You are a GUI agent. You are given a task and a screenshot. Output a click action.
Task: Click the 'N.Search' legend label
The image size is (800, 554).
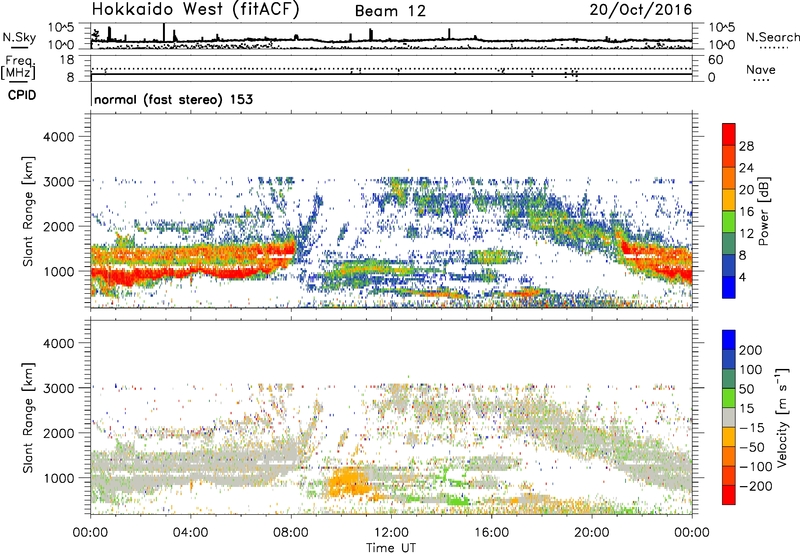tap(772, 37)
